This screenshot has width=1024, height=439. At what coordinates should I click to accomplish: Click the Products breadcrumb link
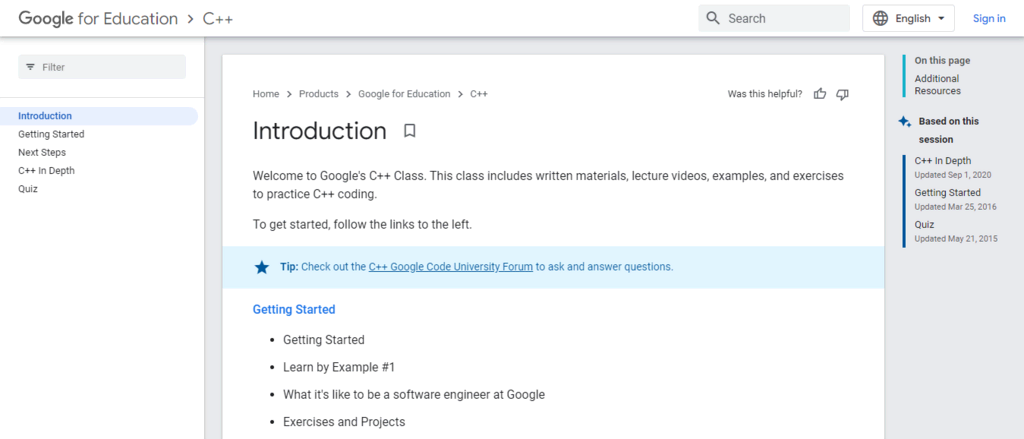coord(318,94)
